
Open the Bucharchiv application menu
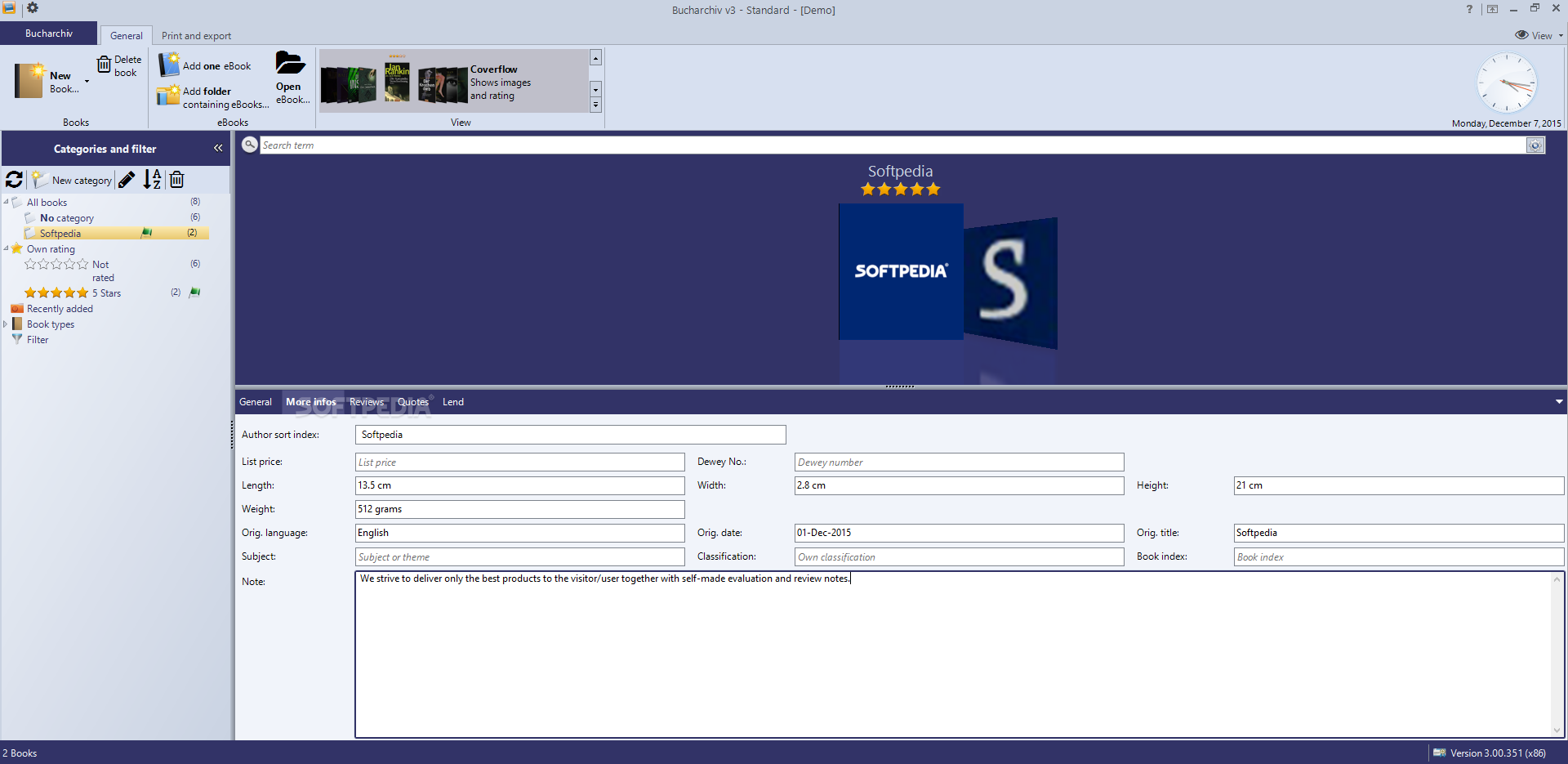[x=49, y=34]
